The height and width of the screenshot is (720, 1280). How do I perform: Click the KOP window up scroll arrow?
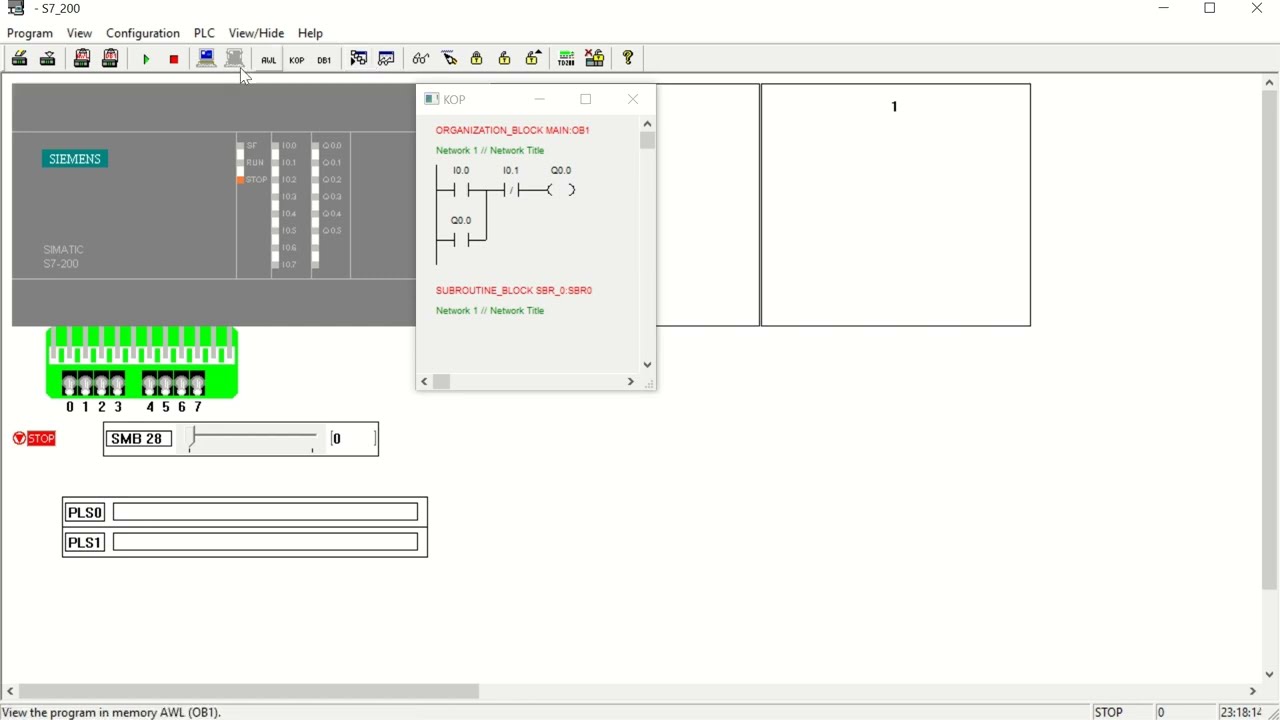pos(648,124)
